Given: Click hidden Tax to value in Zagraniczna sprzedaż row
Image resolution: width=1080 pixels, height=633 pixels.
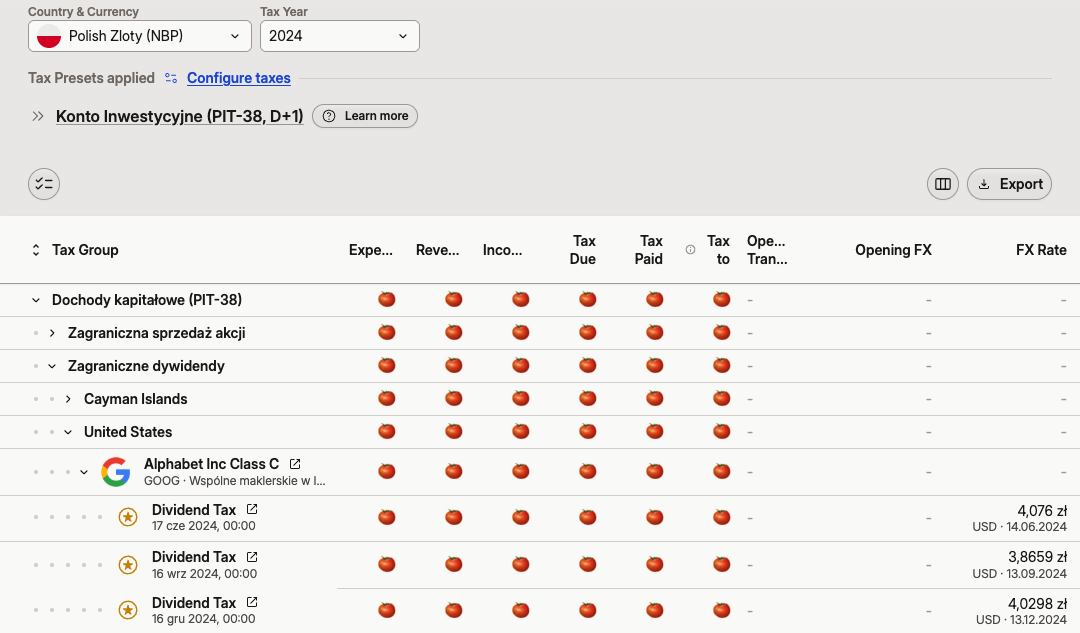Looking at the screenshot, I should (721, 333).
